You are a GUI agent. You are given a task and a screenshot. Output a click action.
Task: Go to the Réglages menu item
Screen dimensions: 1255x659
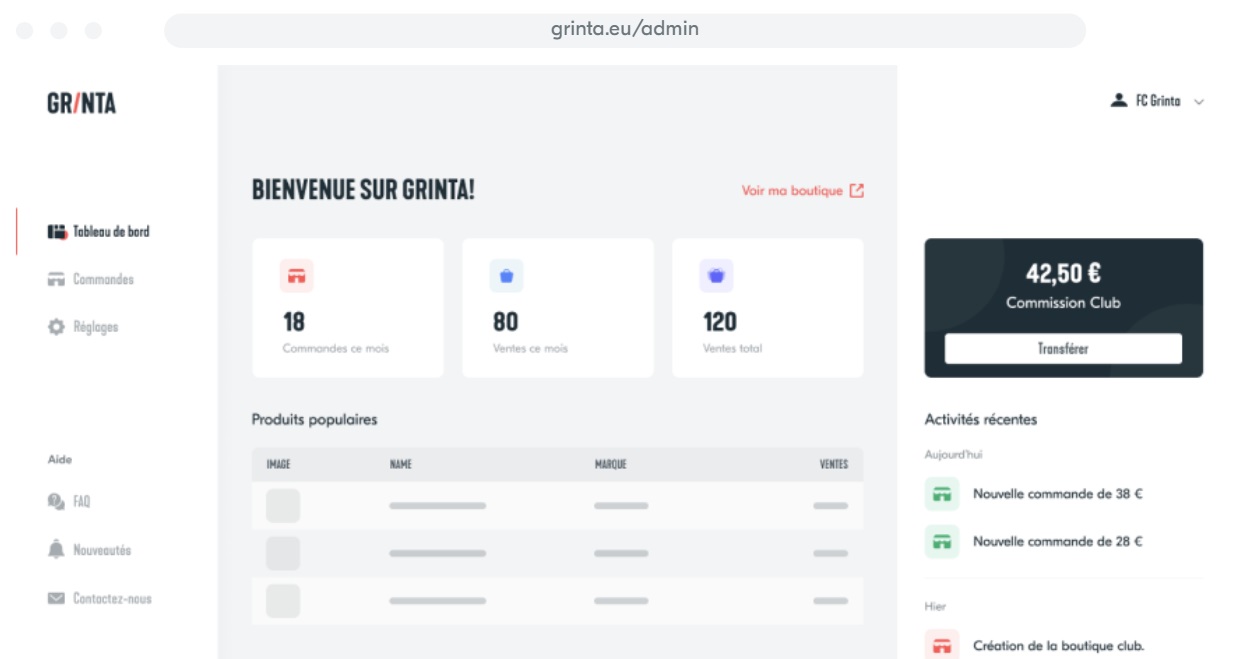[x=95, y=327]
